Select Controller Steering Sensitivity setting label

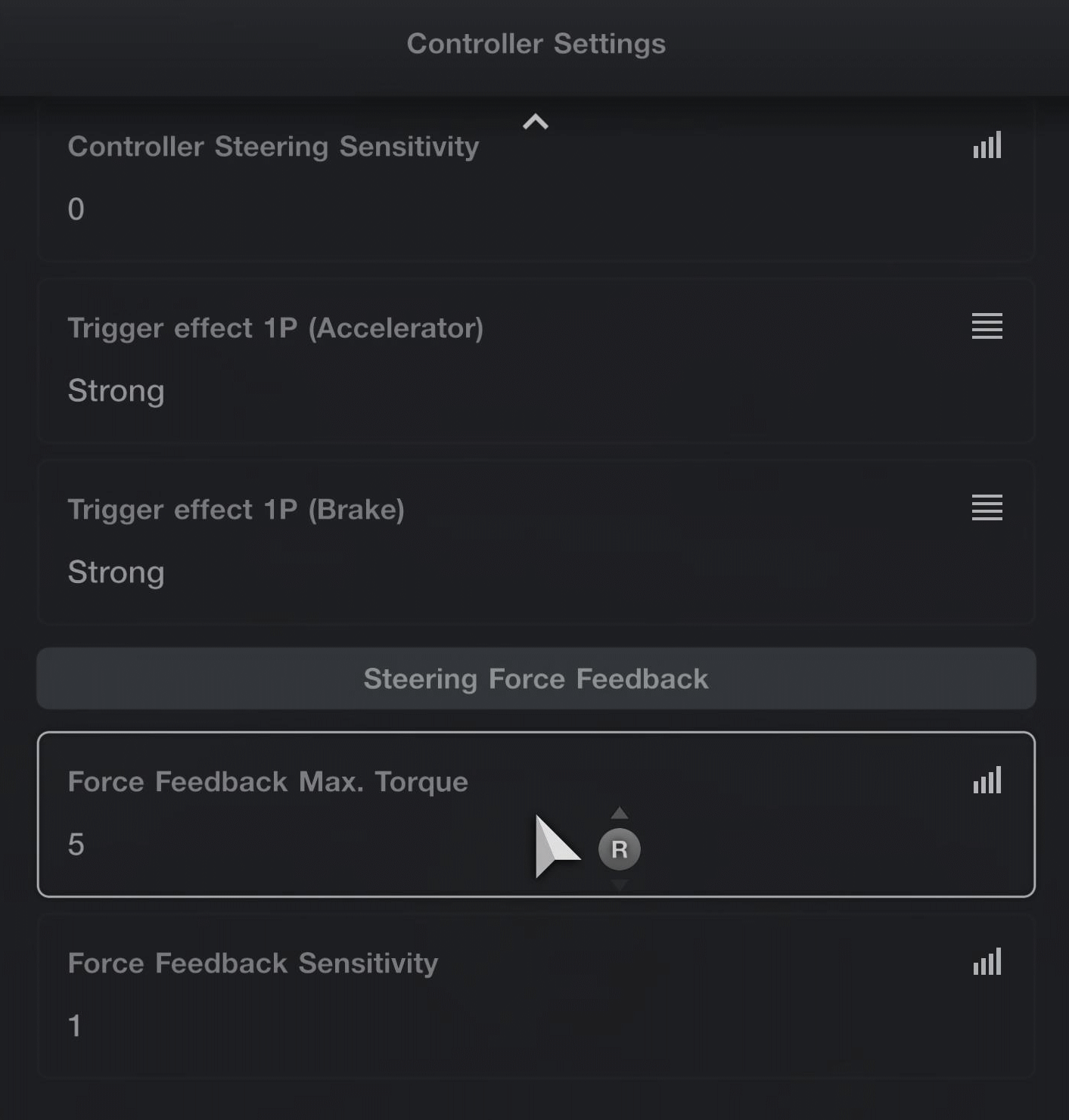pos(273,146)
